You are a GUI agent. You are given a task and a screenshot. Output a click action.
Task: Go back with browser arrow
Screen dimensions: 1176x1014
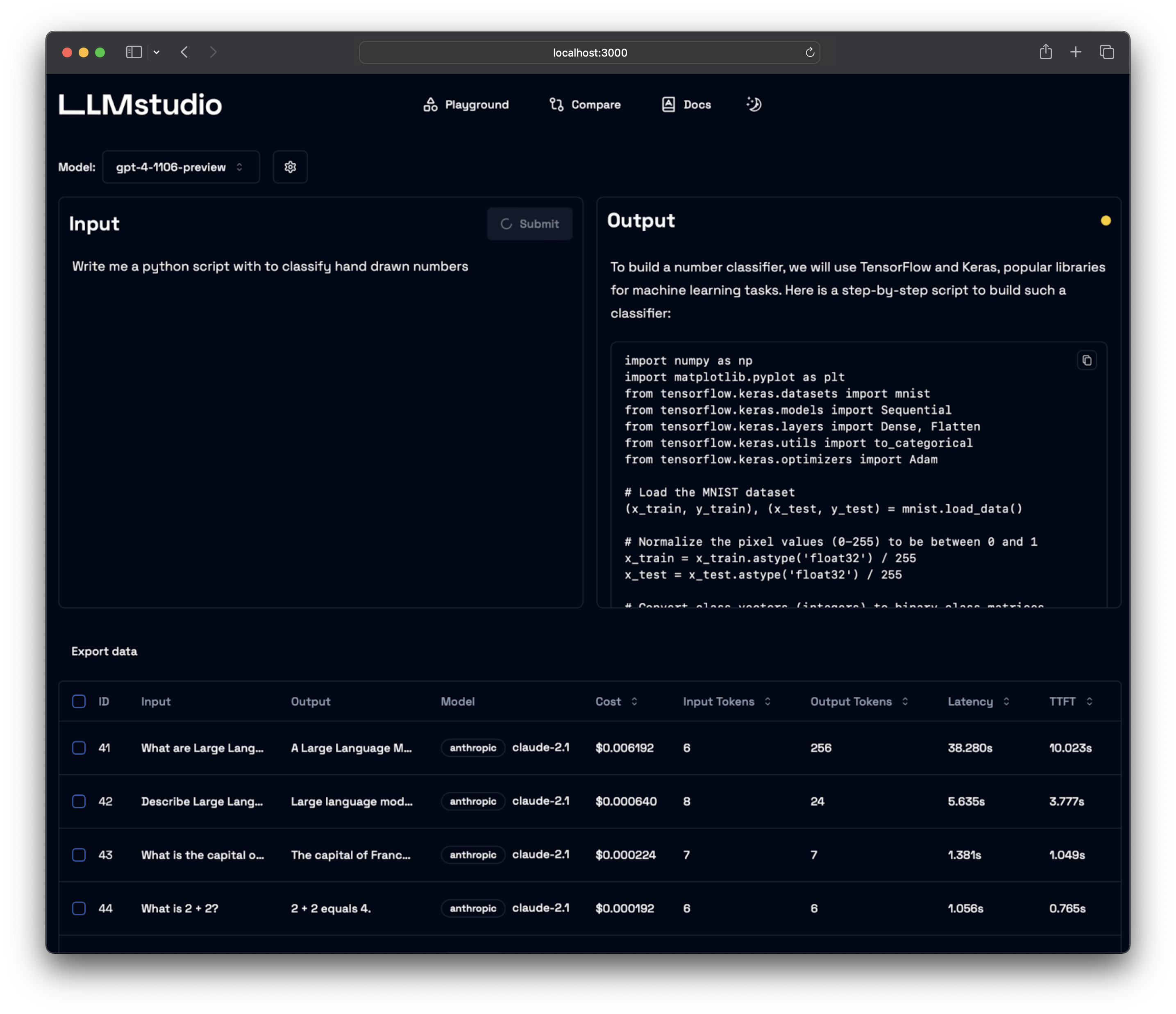(x=184, y=52)
